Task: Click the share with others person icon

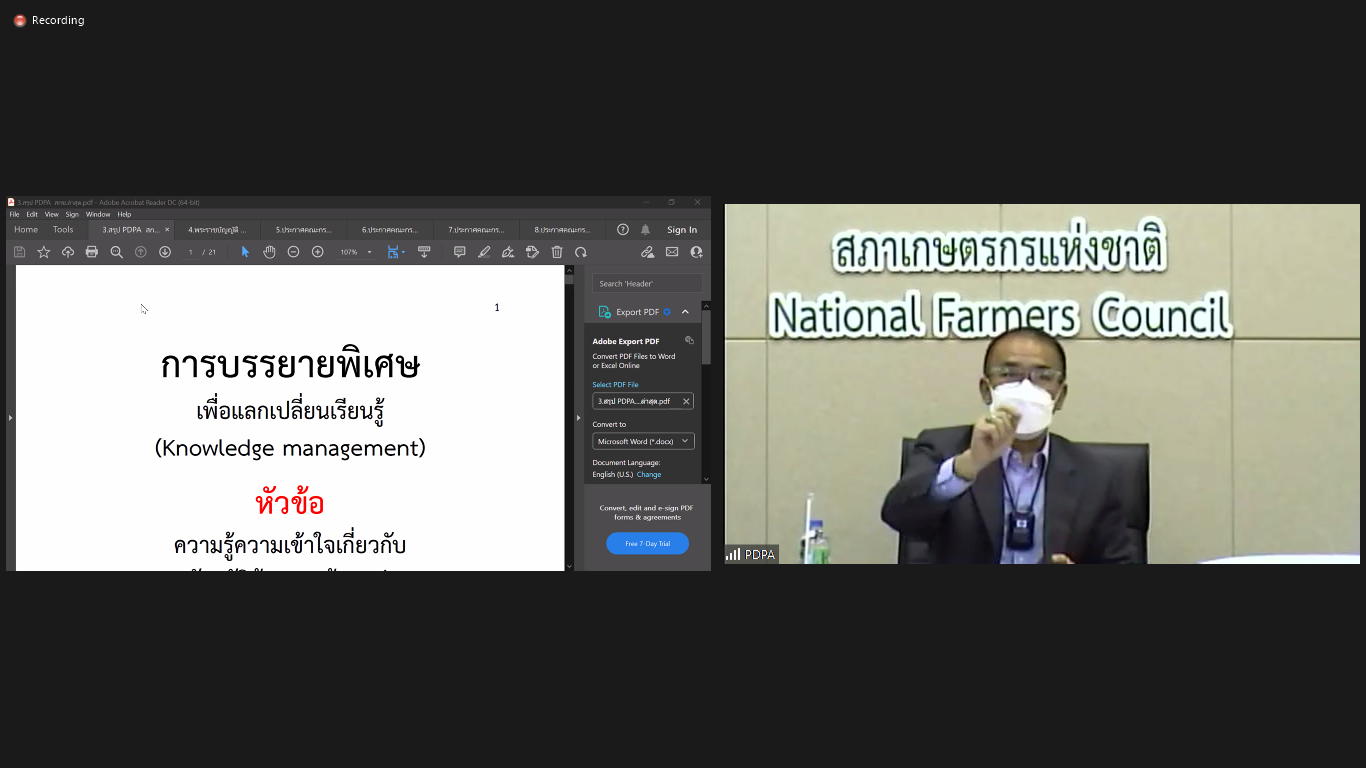Action: tap(696, 252)
